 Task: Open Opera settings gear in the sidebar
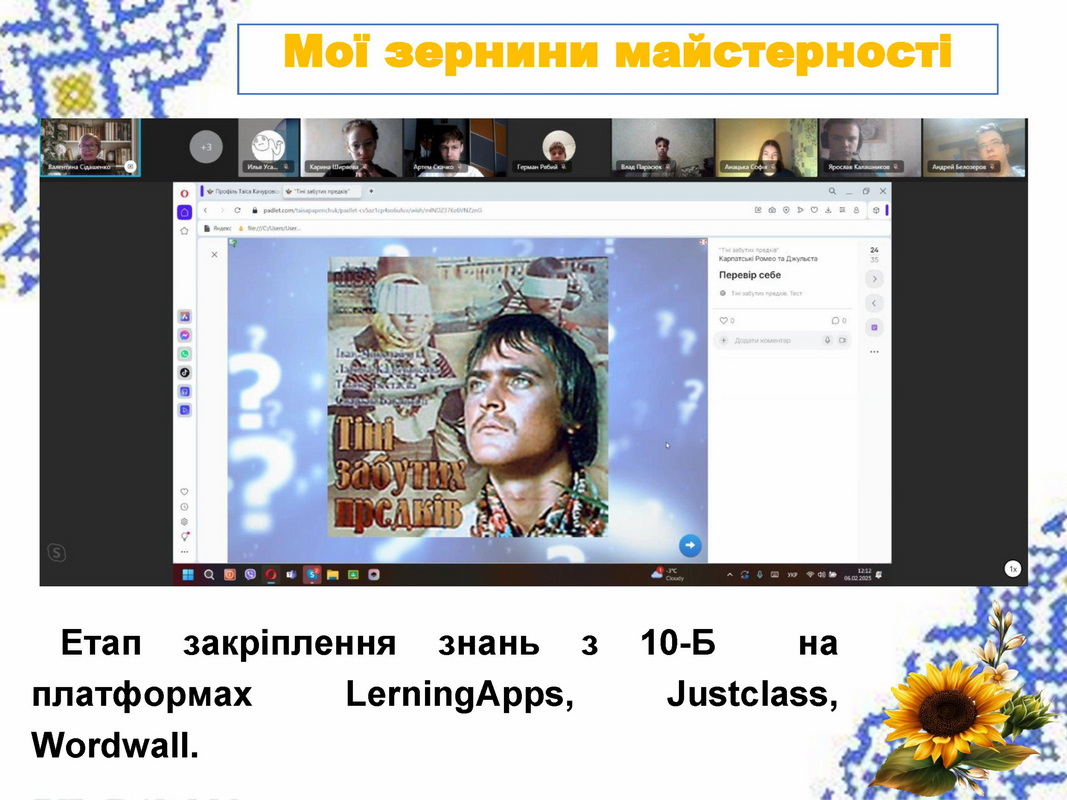pos(184,521)
